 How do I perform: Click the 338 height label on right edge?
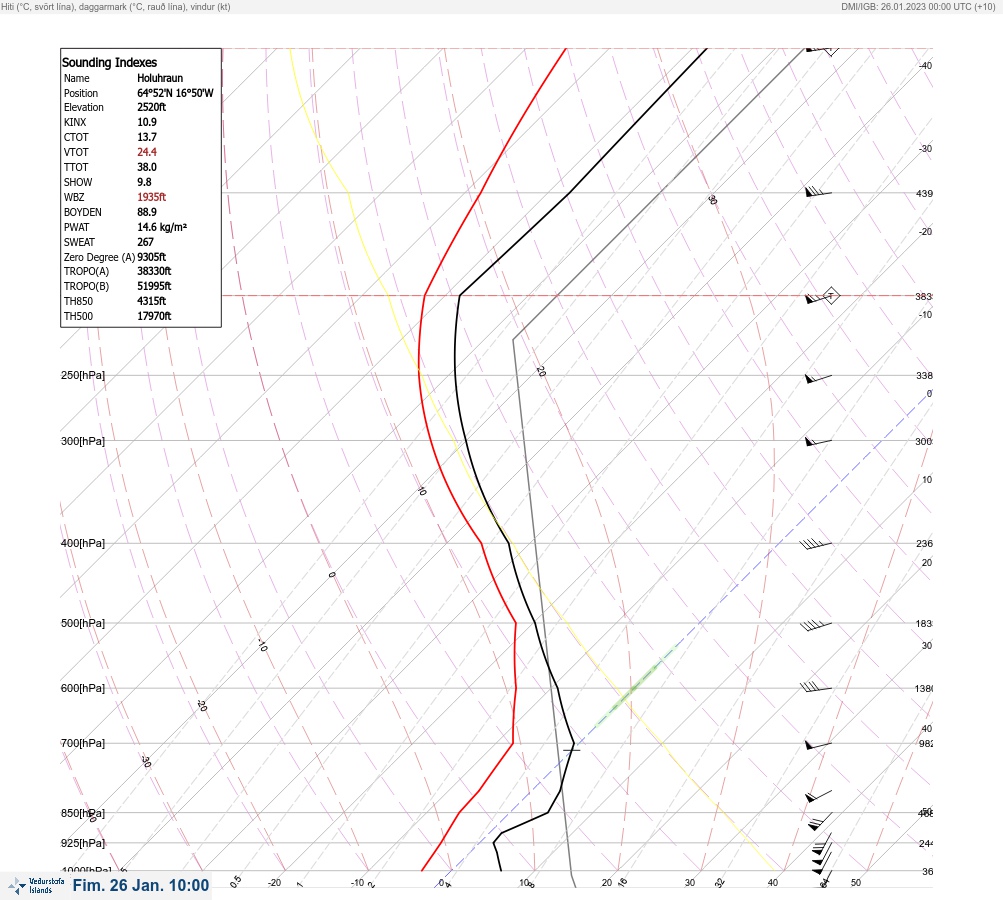click(924, 375)
